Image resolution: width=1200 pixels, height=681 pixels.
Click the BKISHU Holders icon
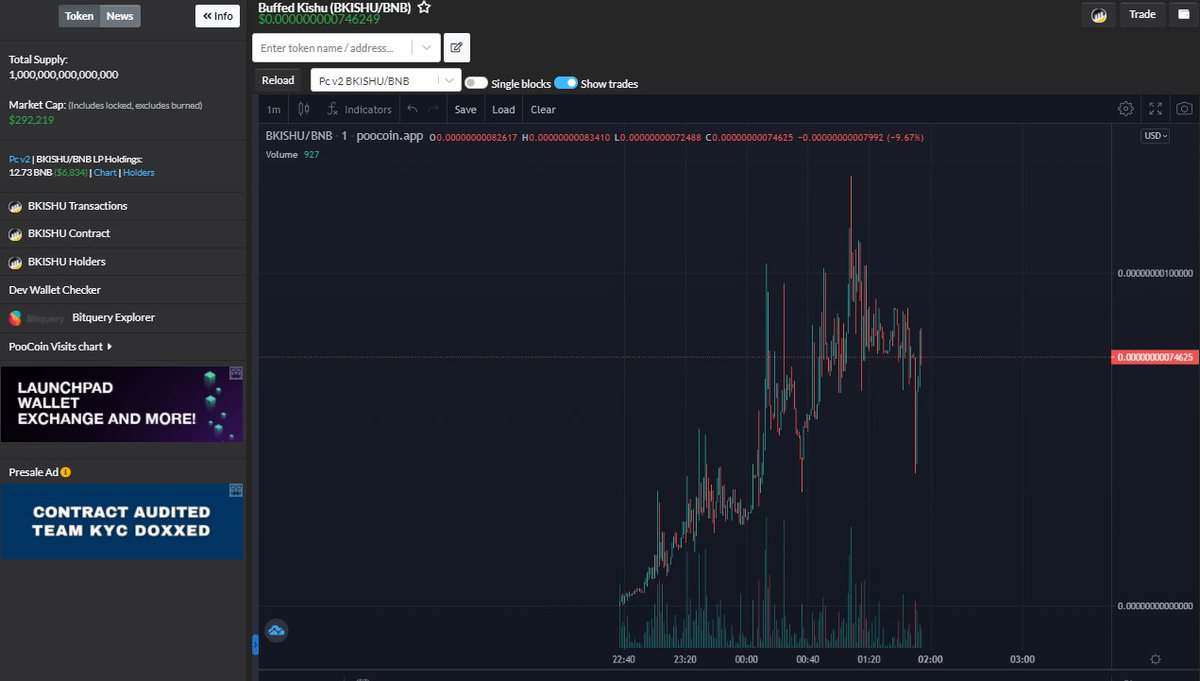pyautogui.click(x=15, y=262)
